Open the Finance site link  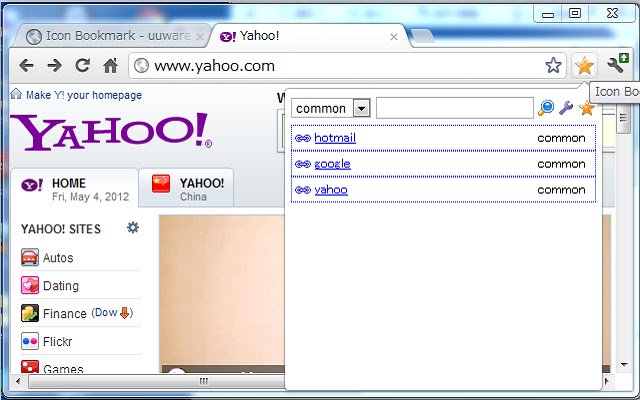[65, 313]
